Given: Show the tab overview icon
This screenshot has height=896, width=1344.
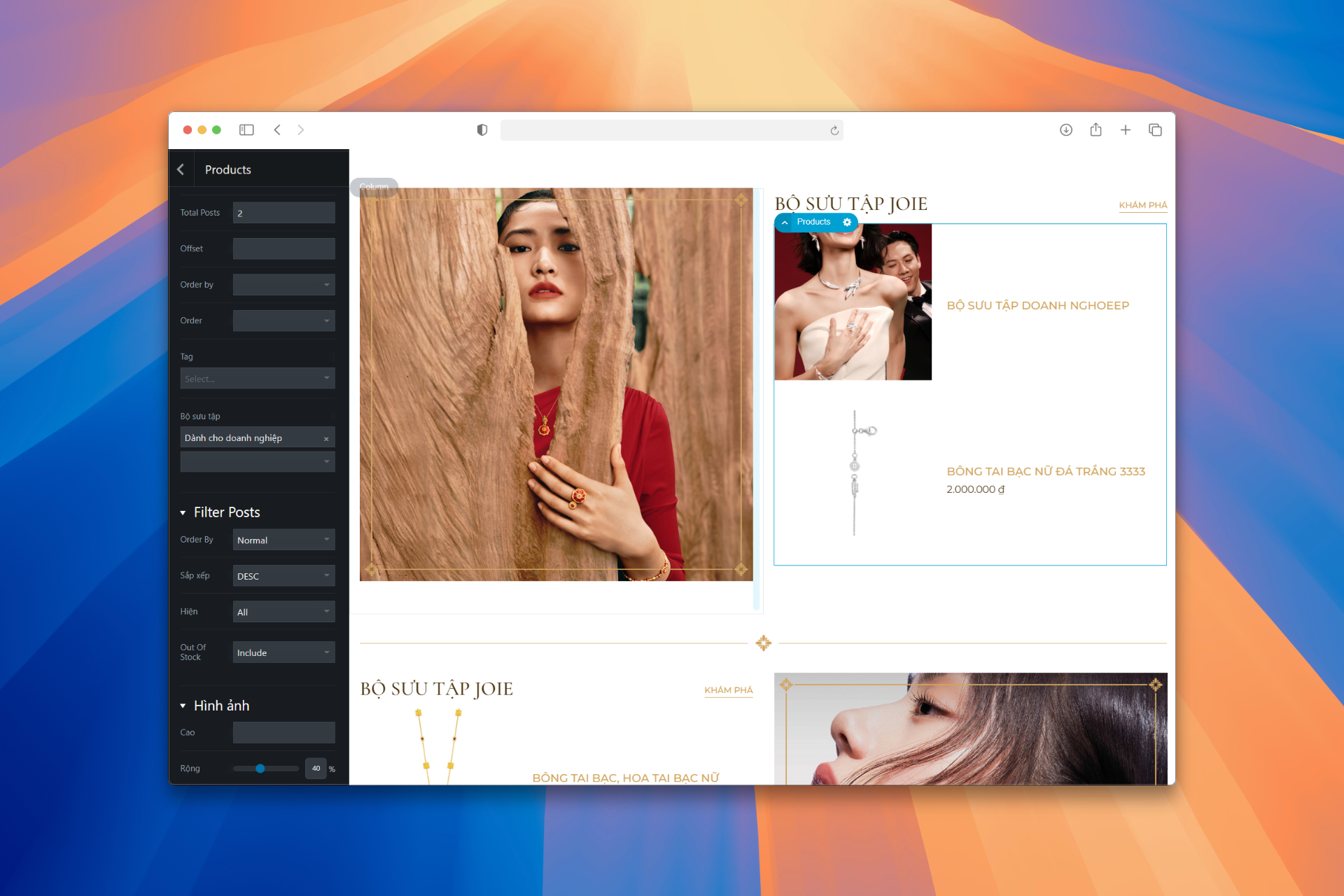Looking at the screenshot, I should click(x=1155, y=130).
